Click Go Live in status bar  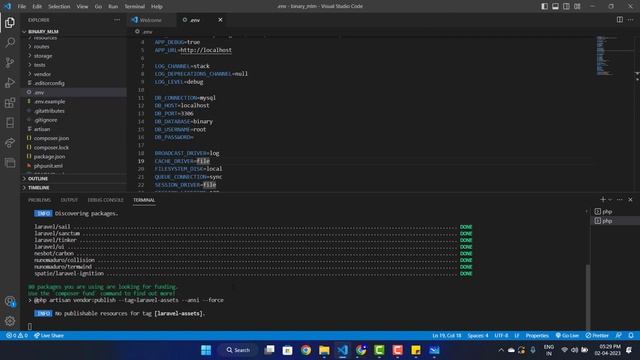(x=567, y=336)
